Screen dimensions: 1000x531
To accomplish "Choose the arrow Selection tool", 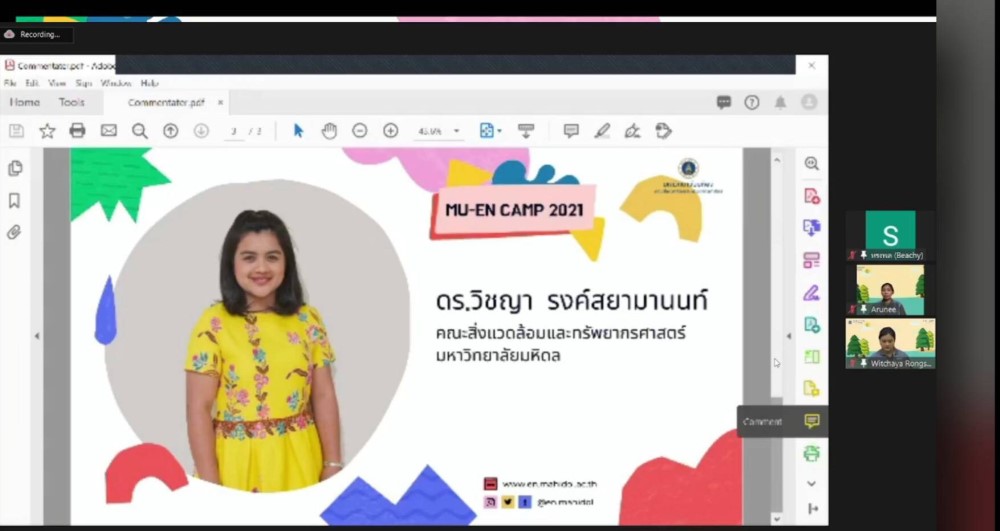I will tap(298, 131).
